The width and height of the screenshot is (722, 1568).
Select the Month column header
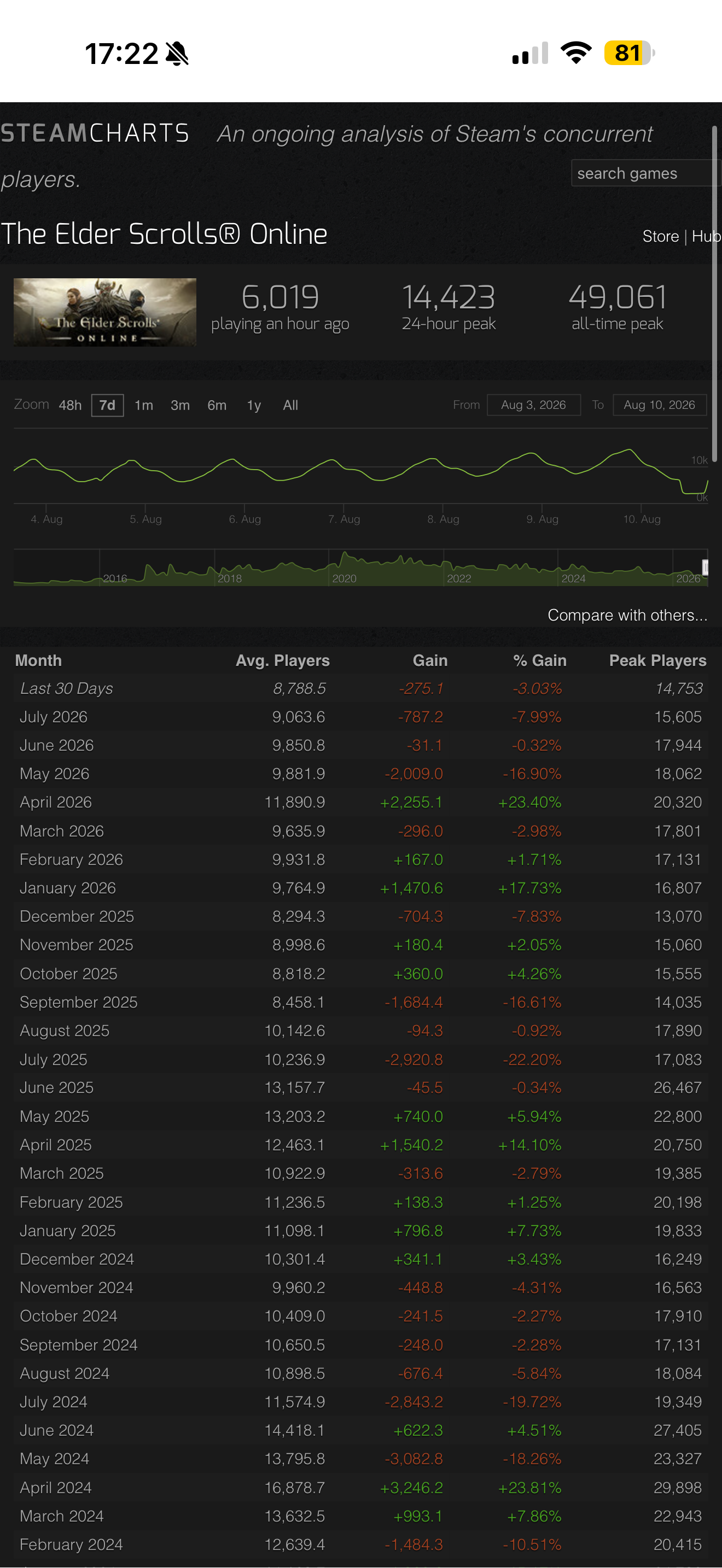(x=38, y=660)
